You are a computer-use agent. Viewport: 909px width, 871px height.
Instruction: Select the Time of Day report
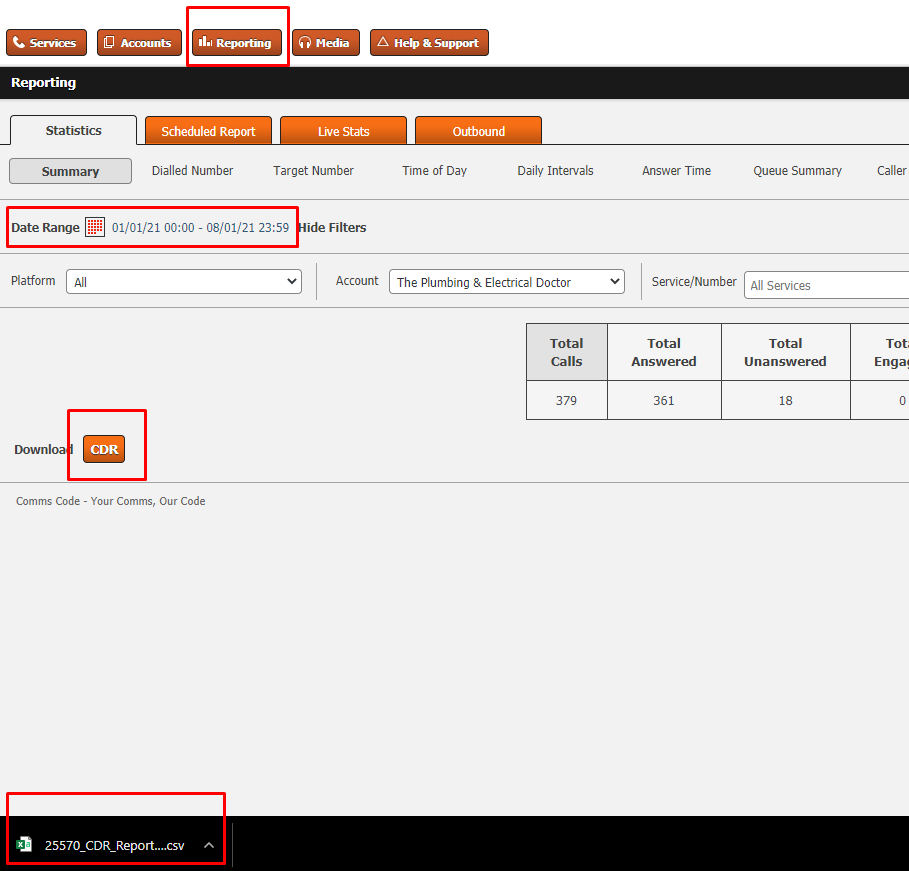pyautogui.click(x=434, y=171)
